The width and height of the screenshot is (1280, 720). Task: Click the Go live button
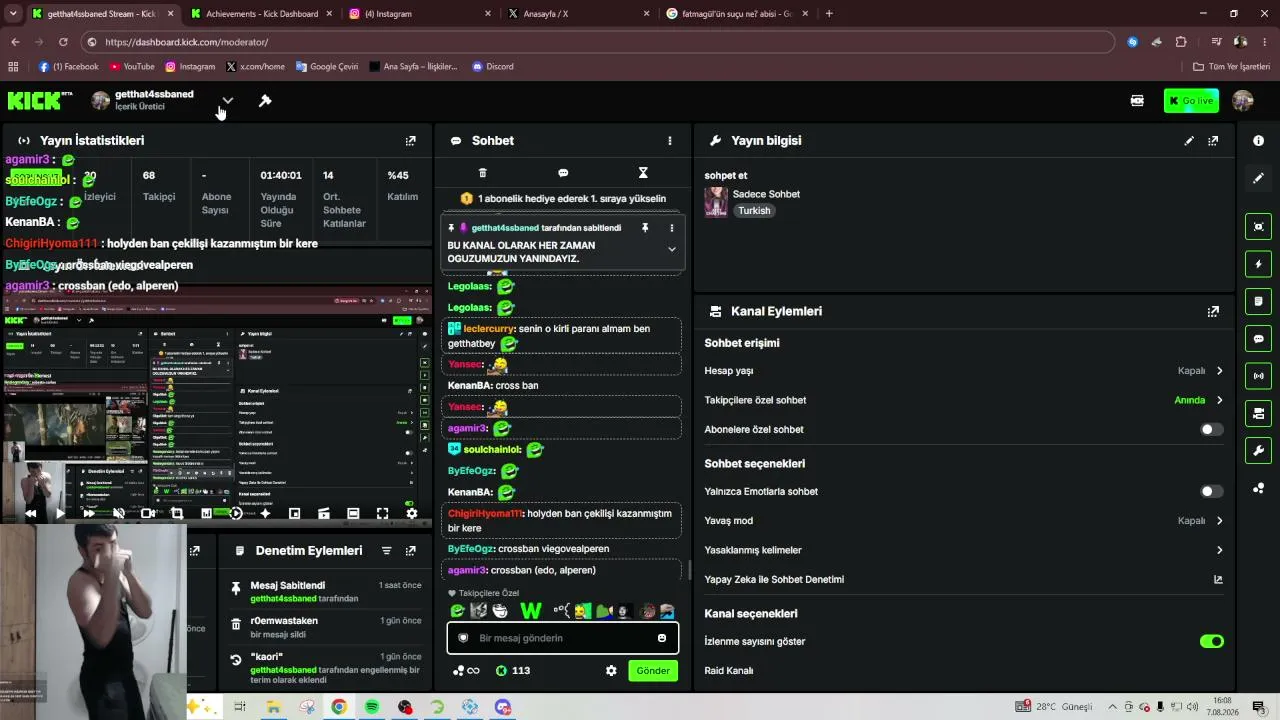(1191, 100)
